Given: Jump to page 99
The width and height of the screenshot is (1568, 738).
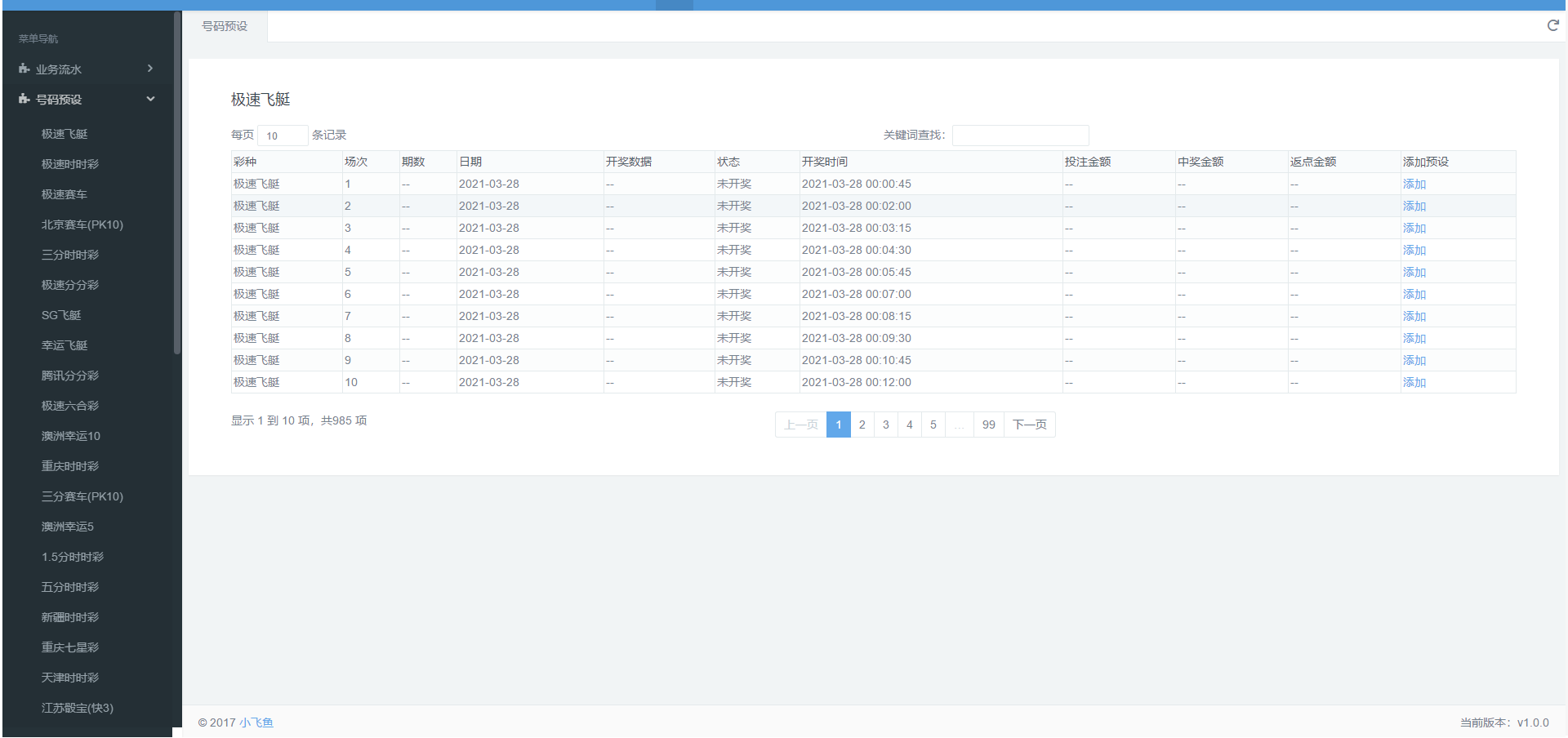Looking at the screenshot, I should (988, 425).
